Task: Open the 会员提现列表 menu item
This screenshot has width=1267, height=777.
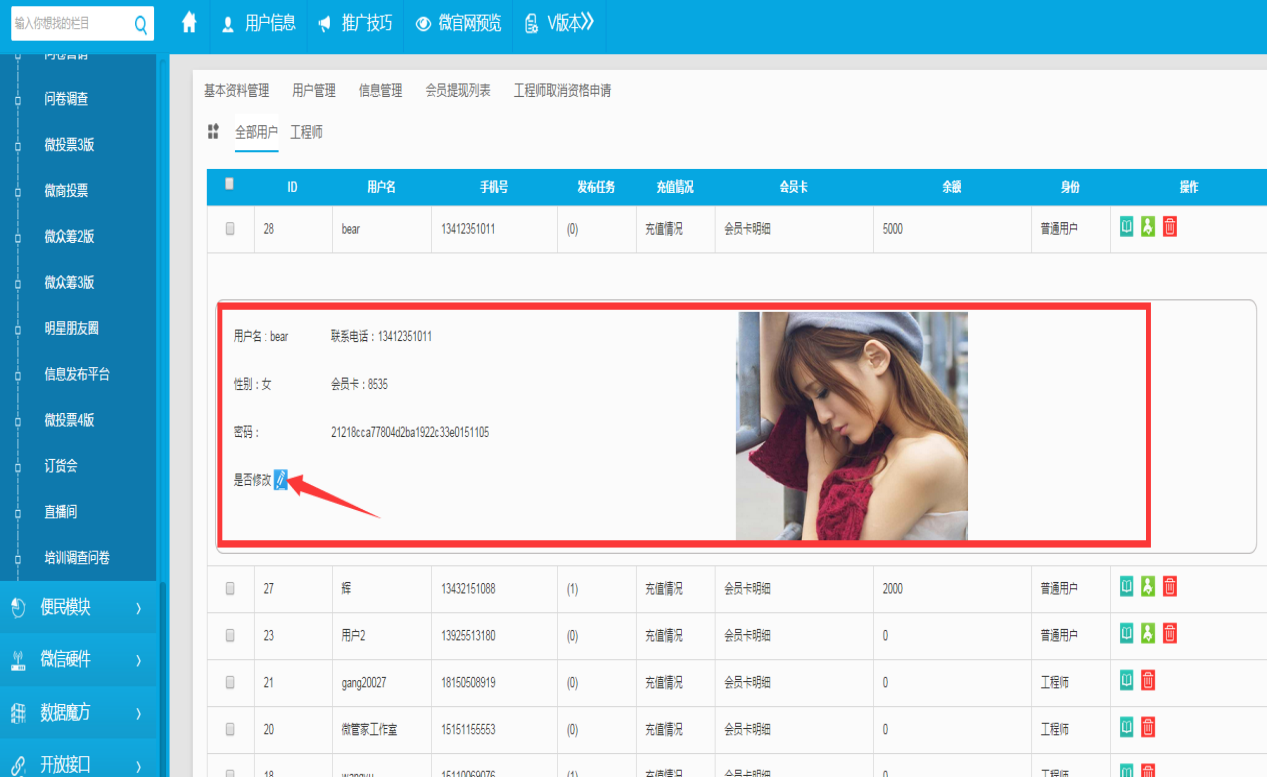Action: click(x=458, y=91)
